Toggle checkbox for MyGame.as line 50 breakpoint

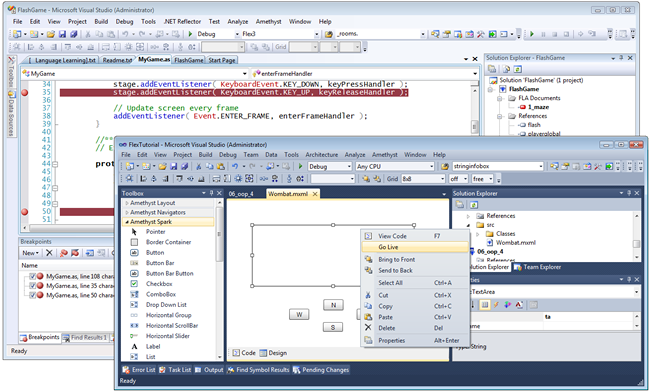32,295
